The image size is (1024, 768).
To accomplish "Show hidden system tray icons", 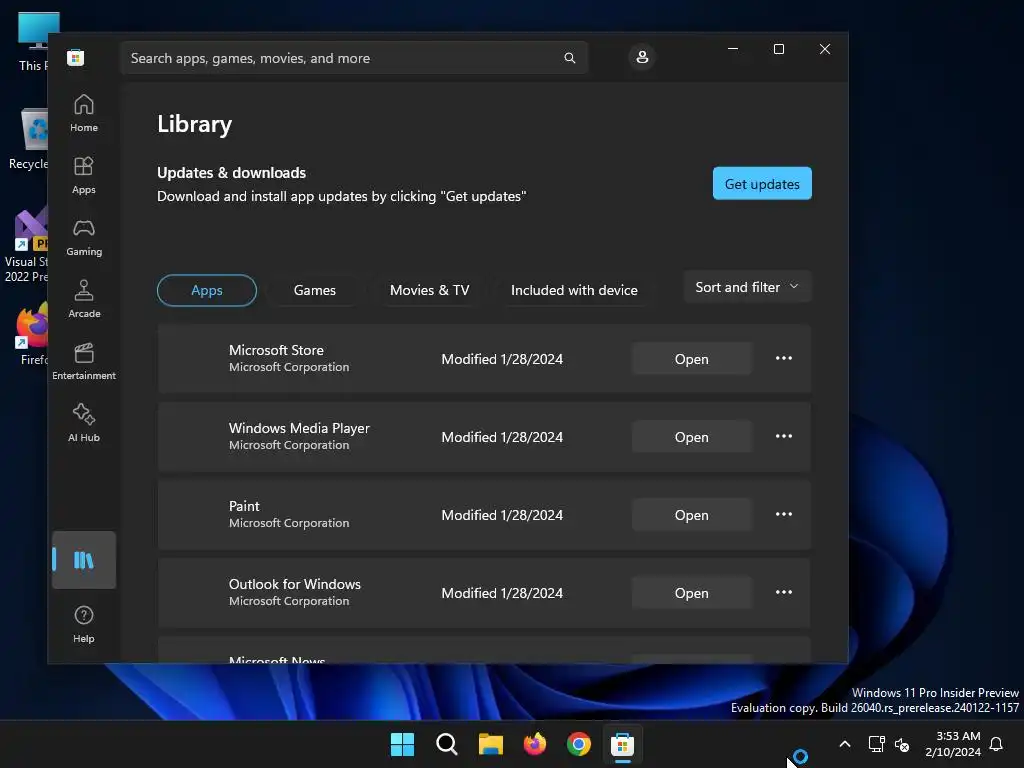I will tap(844, 744).
